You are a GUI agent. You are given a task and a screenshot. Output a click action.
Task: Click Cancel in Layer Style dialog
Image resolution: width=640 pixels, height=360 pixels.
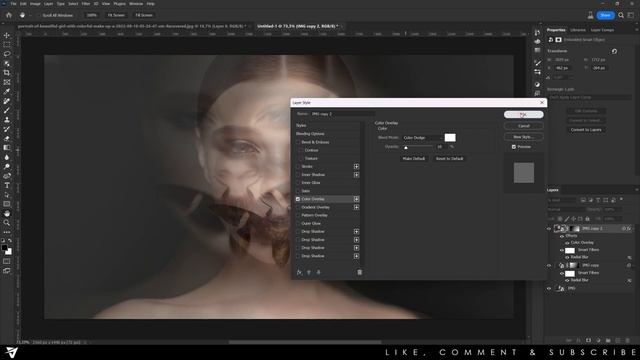pos(524,126)
